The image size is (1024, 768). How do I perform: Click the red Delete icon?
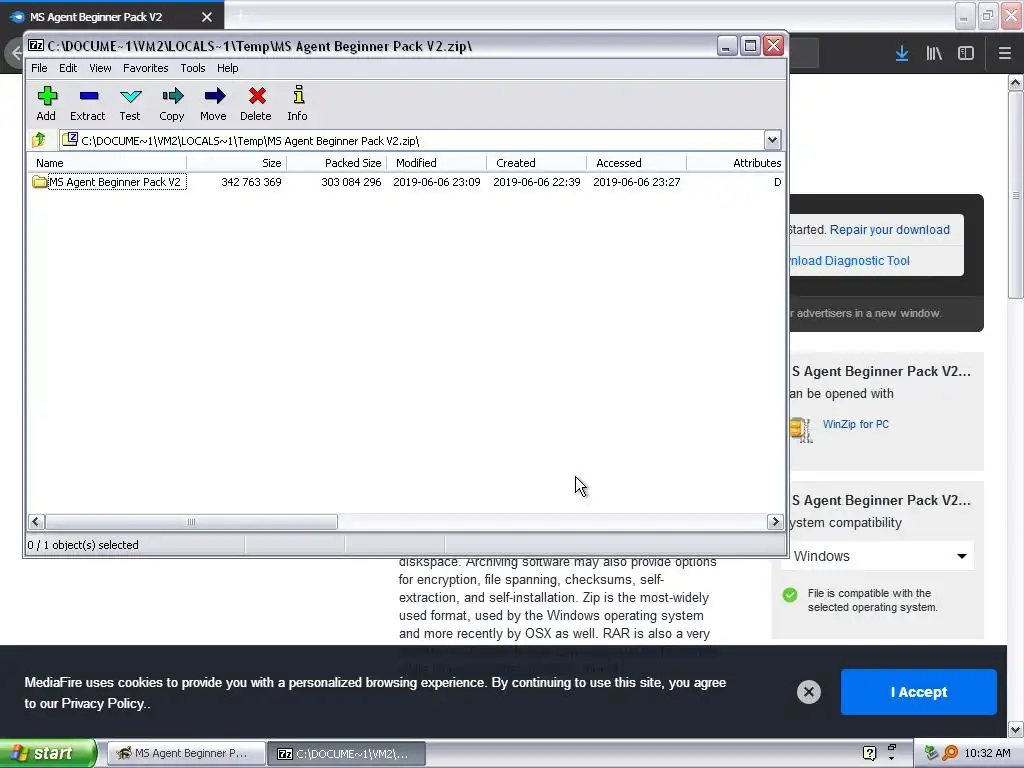tap(257, 96)
